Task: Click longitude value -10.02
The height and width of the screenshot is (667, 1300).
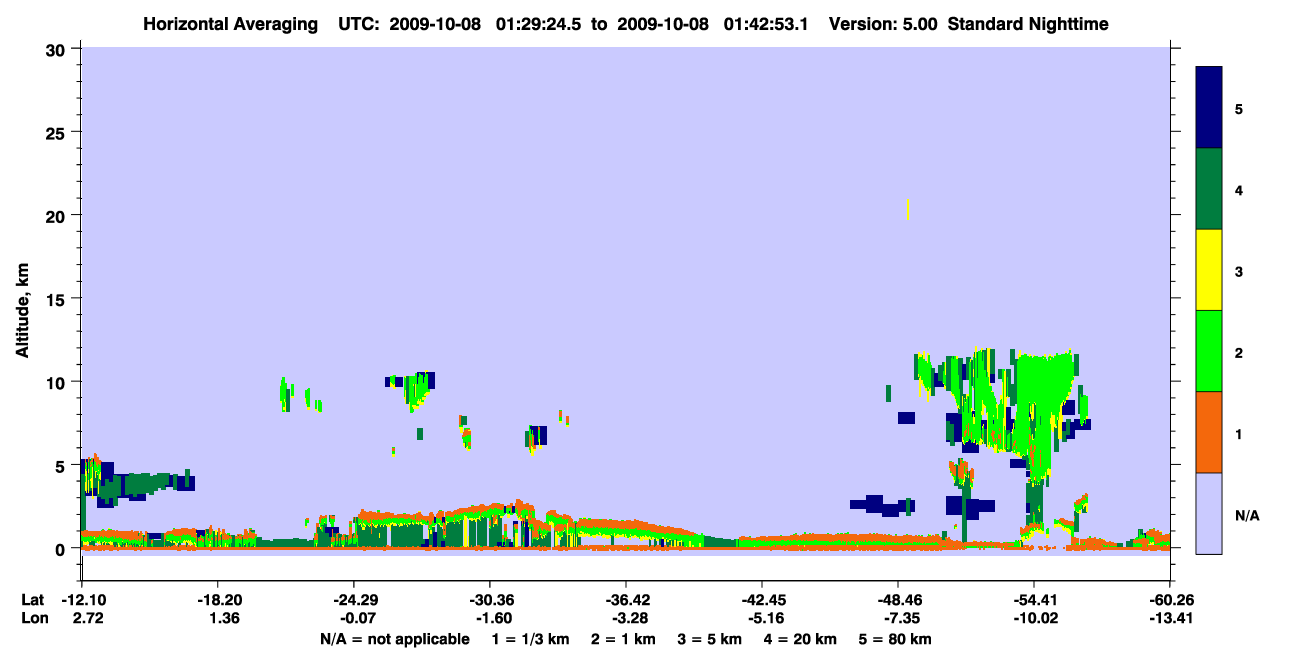Action: click(1034, 618)
